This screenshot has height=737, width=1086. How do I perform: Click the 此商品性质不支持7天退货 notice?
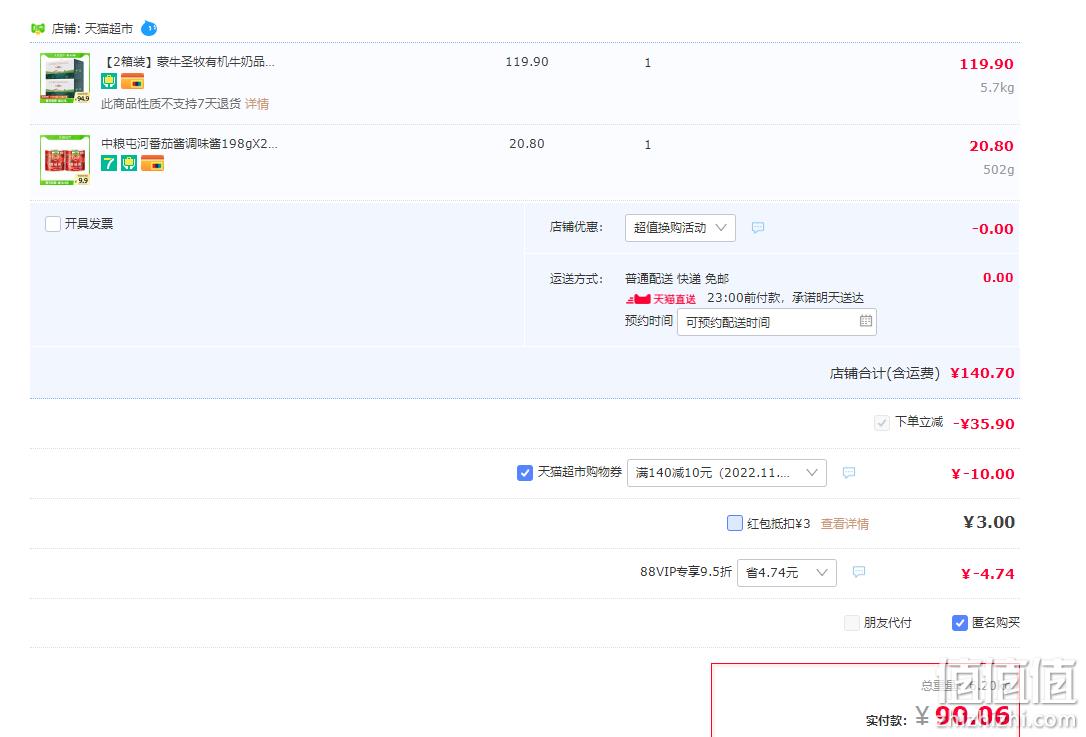[x=171, y=104]
